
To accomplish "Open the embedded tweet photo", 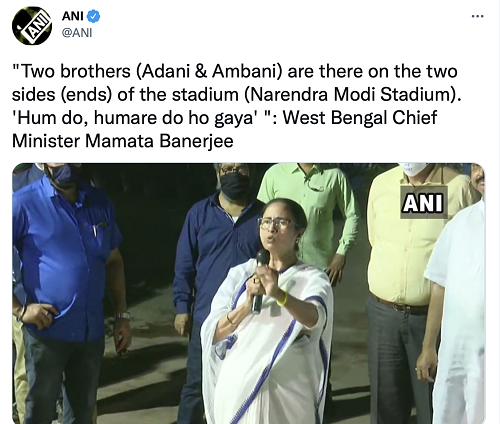I will coord(249,293).
